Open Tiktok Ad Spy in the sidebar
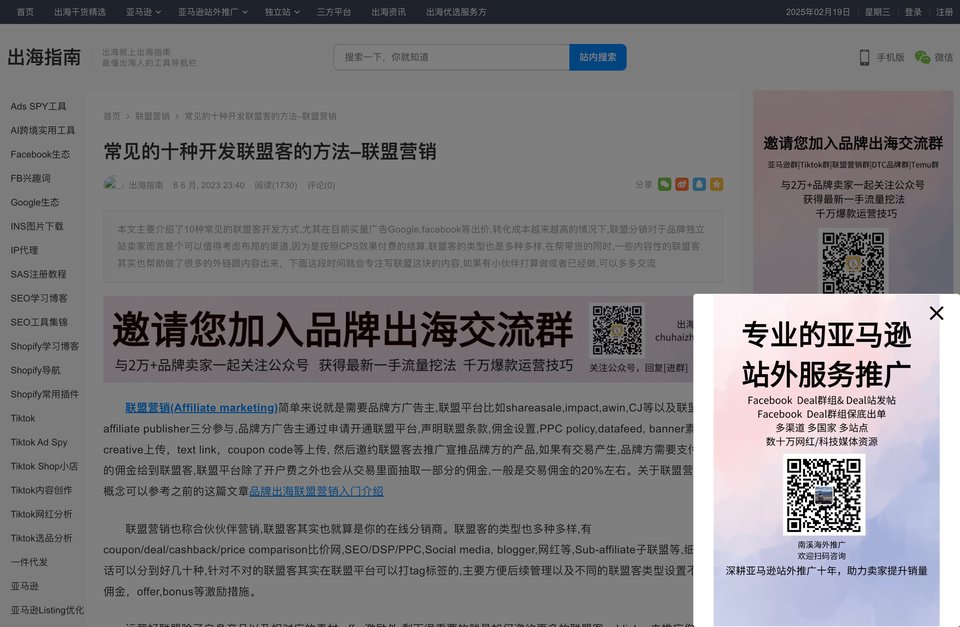This screenshot has width=960, height=627. pos(39,442)
